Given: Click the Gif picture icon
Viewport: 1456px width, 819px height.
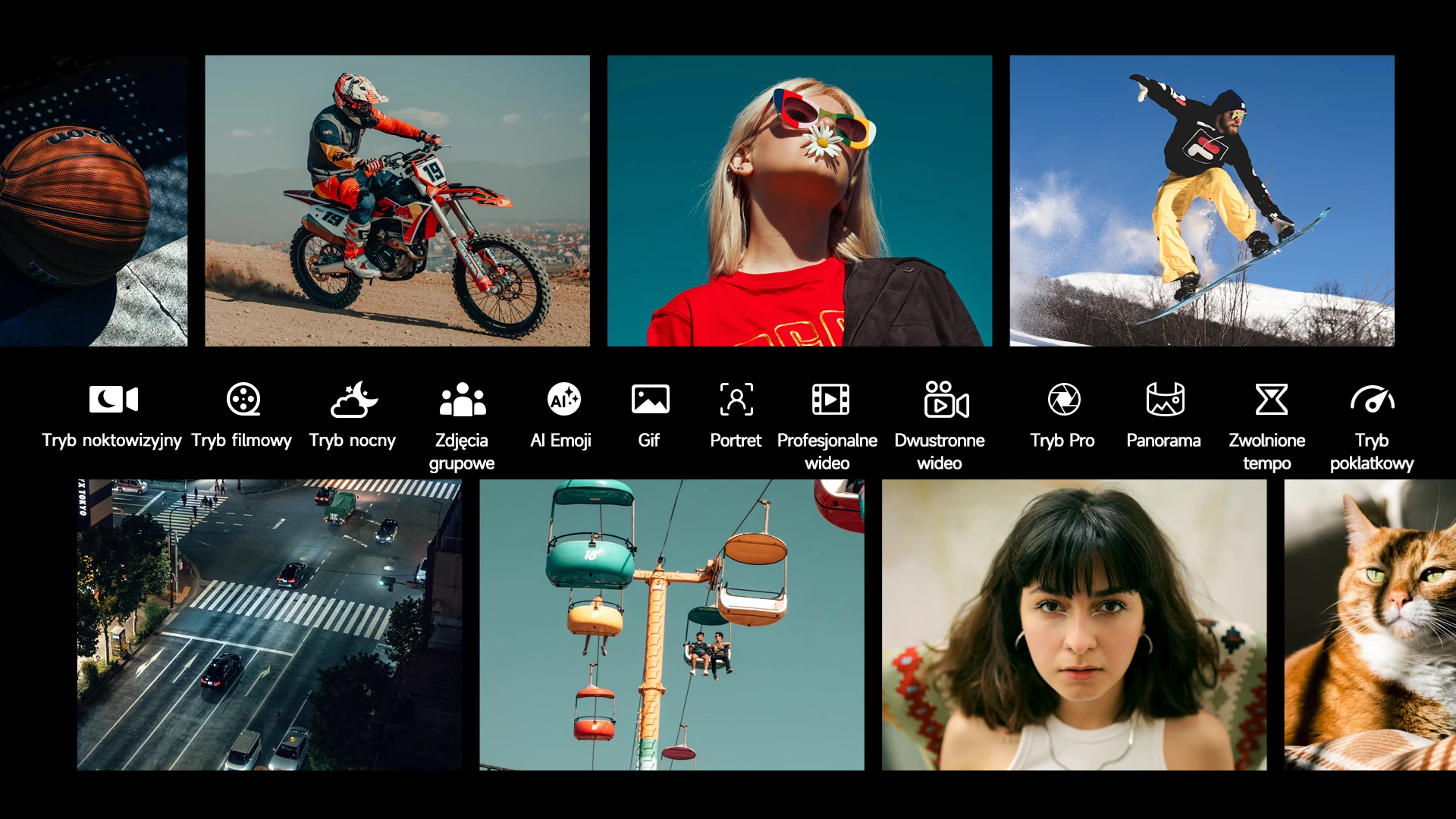Looking at the screenshot, I should [650, 400].
